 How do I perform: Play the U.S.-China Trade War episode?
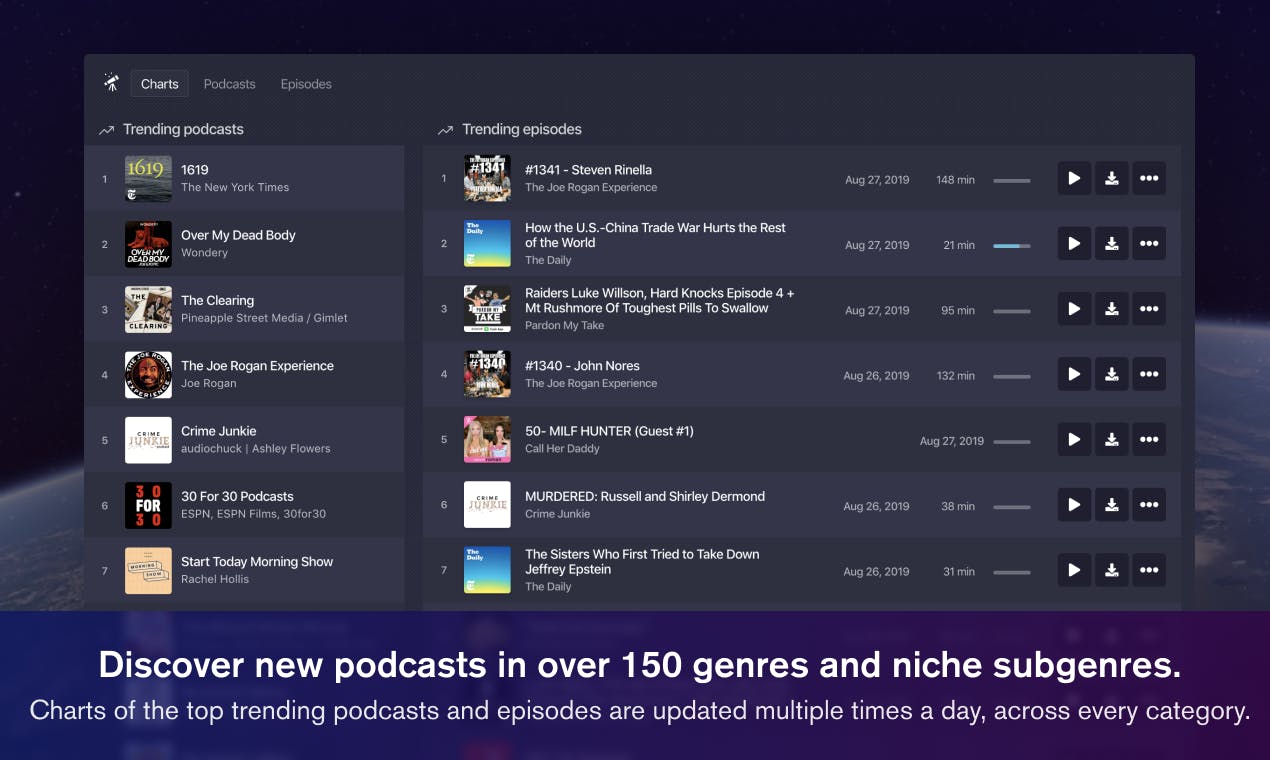tap(1074, 243)
